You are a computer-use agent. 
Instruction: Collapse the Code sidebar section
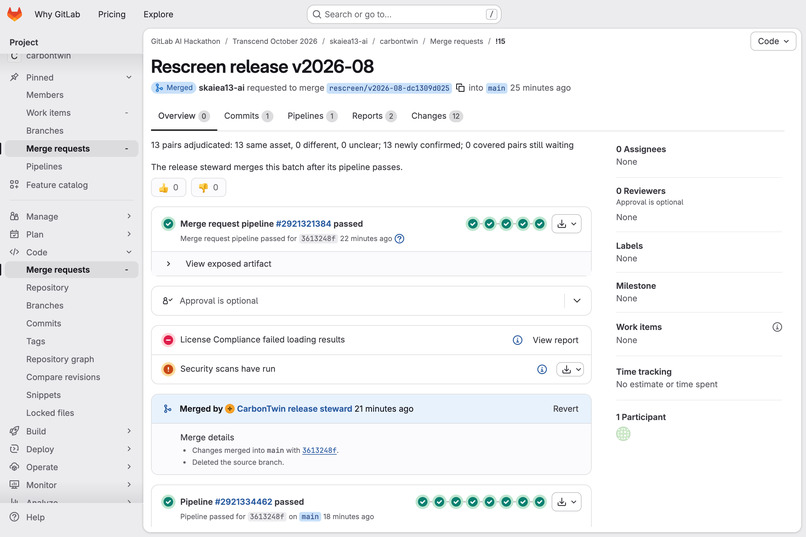coord(129,252)
